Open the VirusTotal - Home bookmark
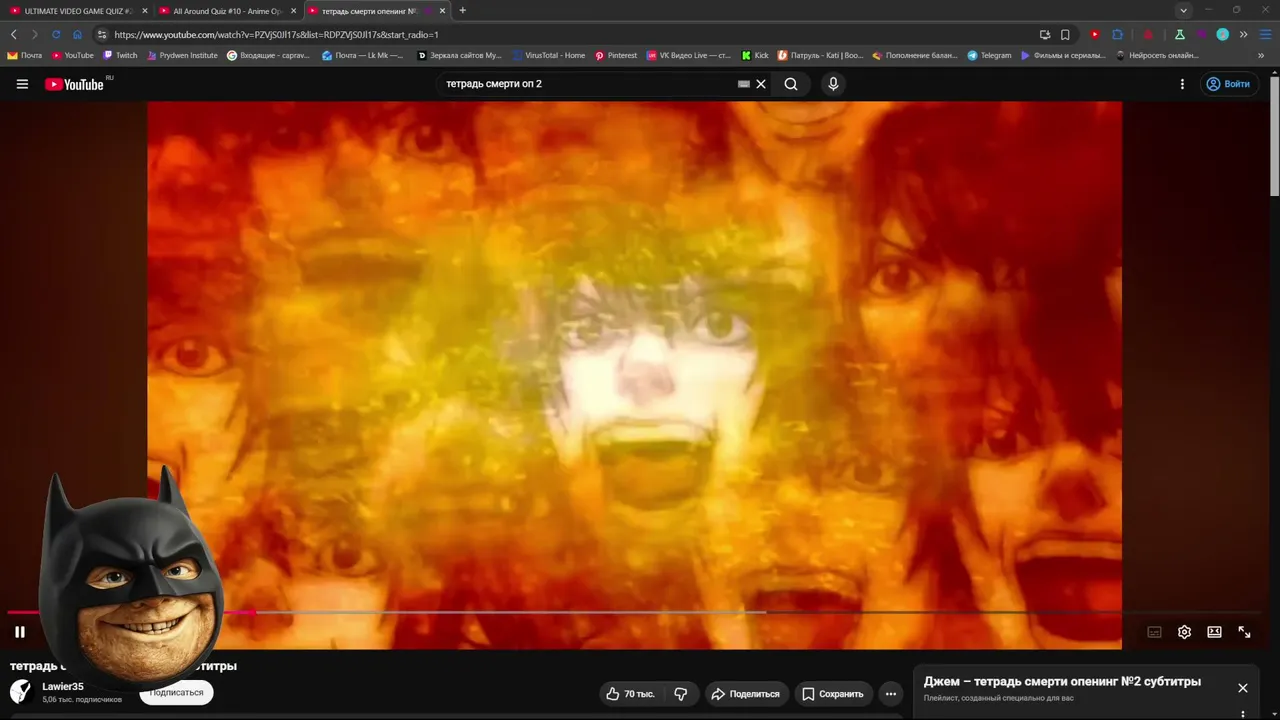 pyautogui.click(x=548, y=55)
